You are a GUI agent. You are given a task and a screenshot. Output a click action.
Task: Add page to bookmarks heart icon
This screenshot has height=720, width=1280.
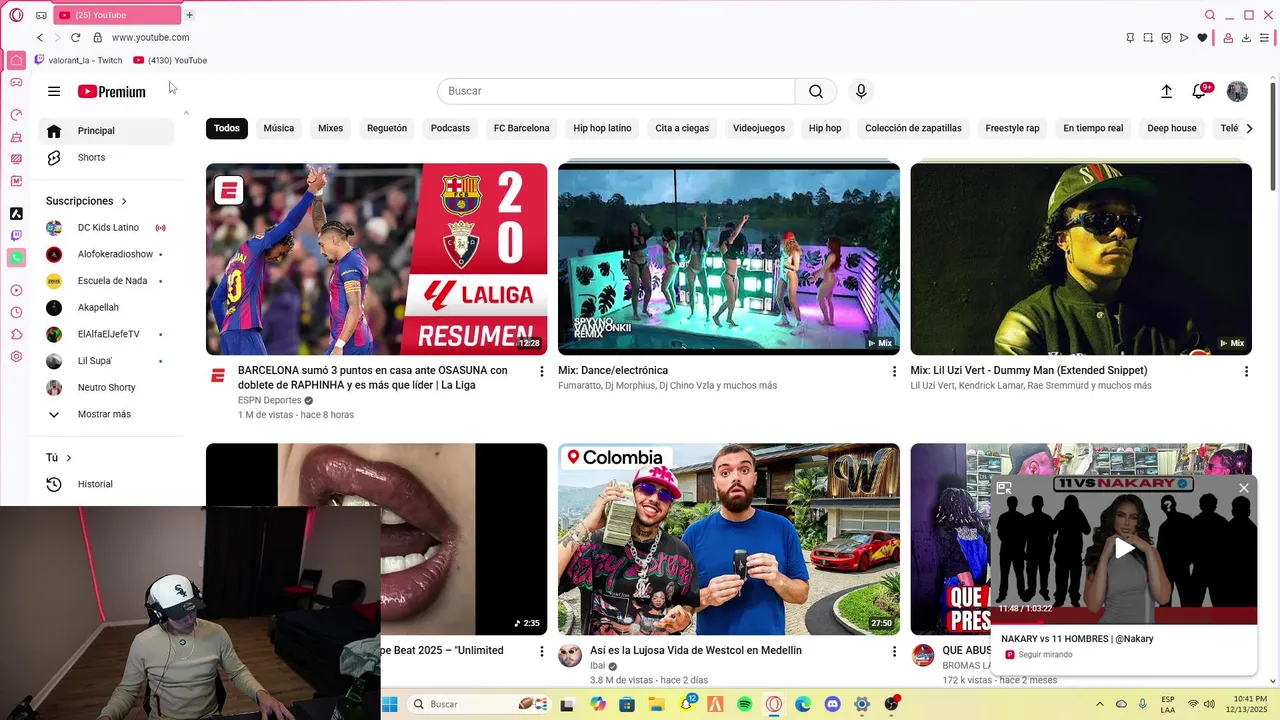(x=1202, y=38)
